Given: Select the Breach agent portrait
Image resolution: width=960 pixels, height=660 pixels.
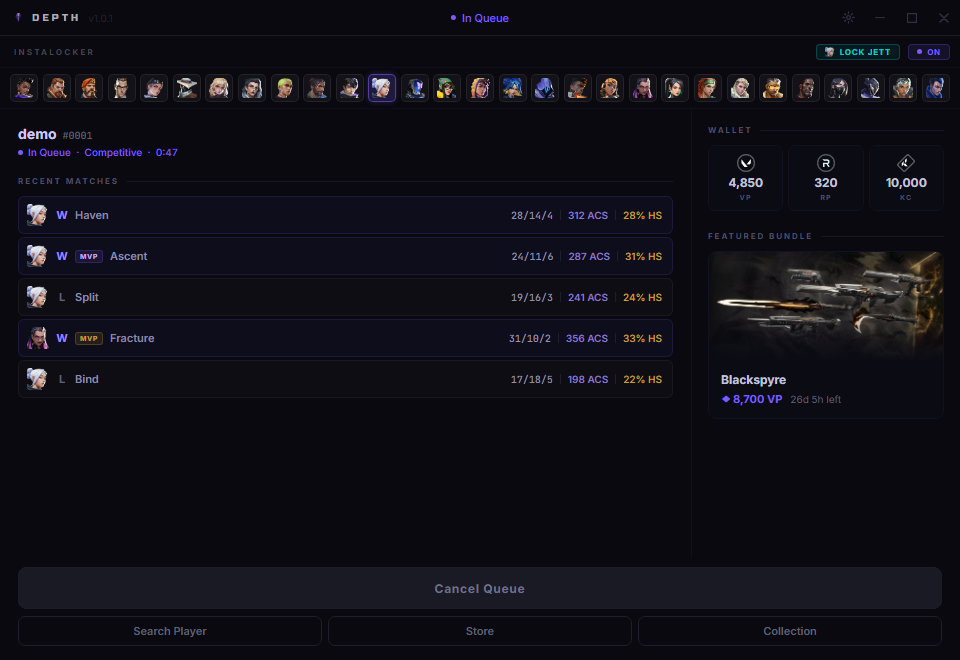Looking at the screenshot, I should (57, 88).
